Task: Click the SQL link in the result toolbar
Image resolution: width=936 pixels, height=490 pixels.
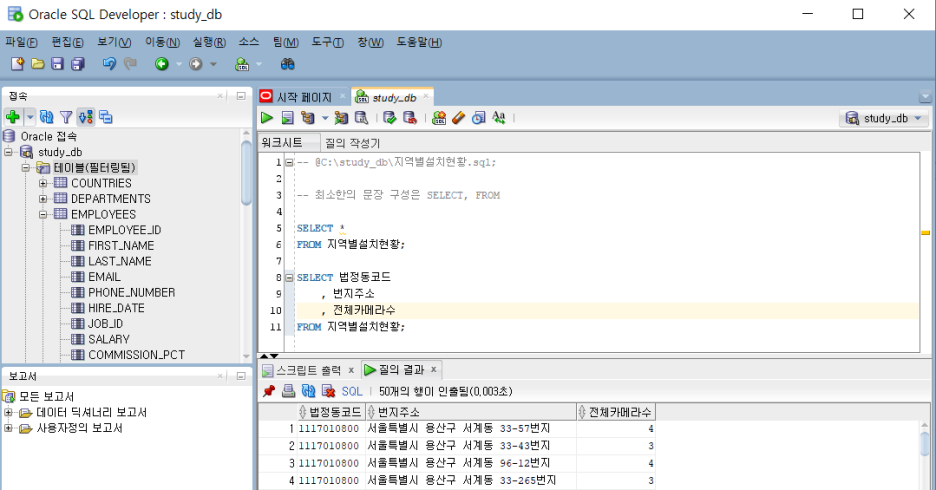Action: click(352, 392)
